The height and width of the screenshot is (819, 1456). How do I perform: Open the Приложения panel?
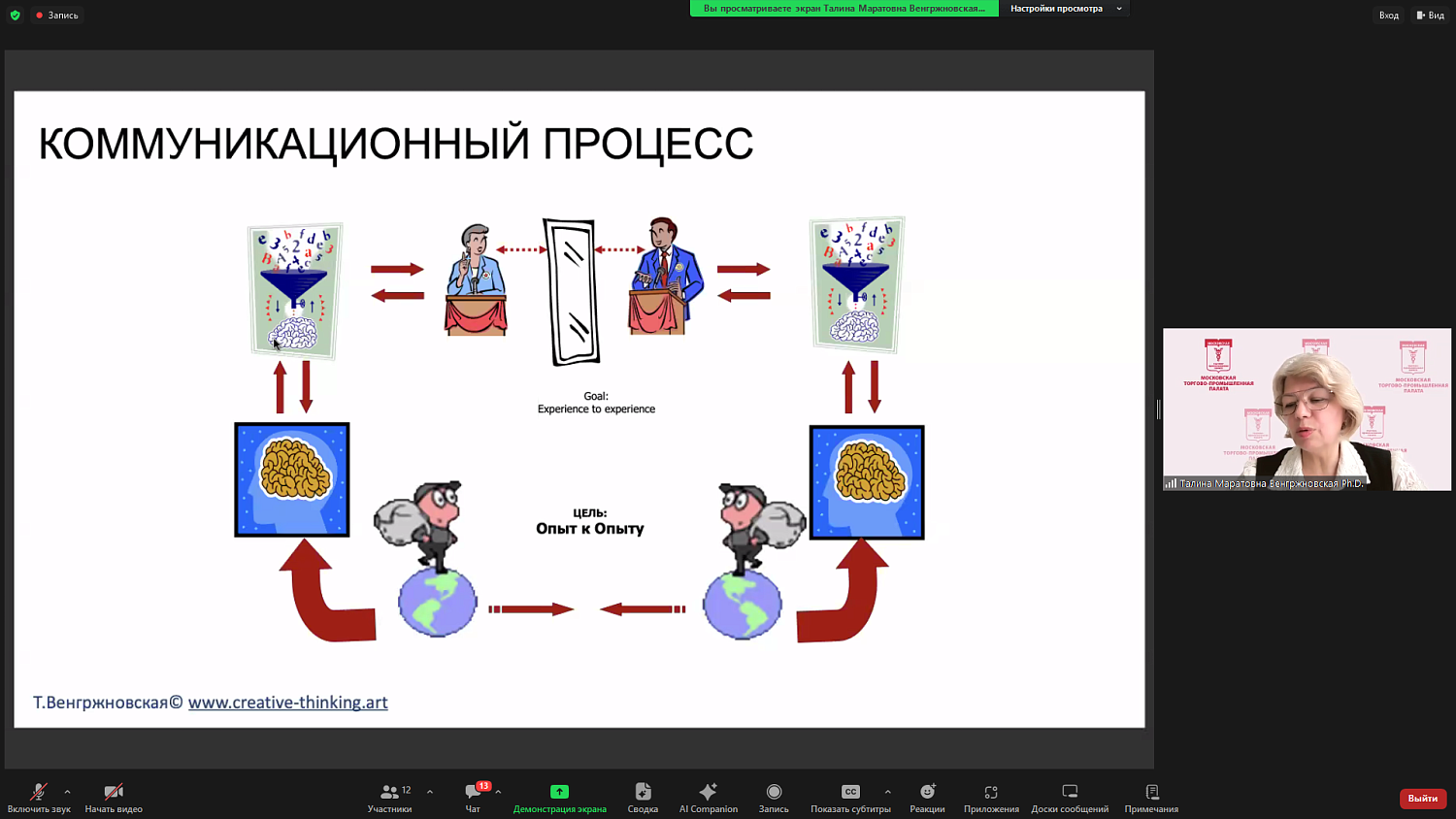click(x=990, y=796)
